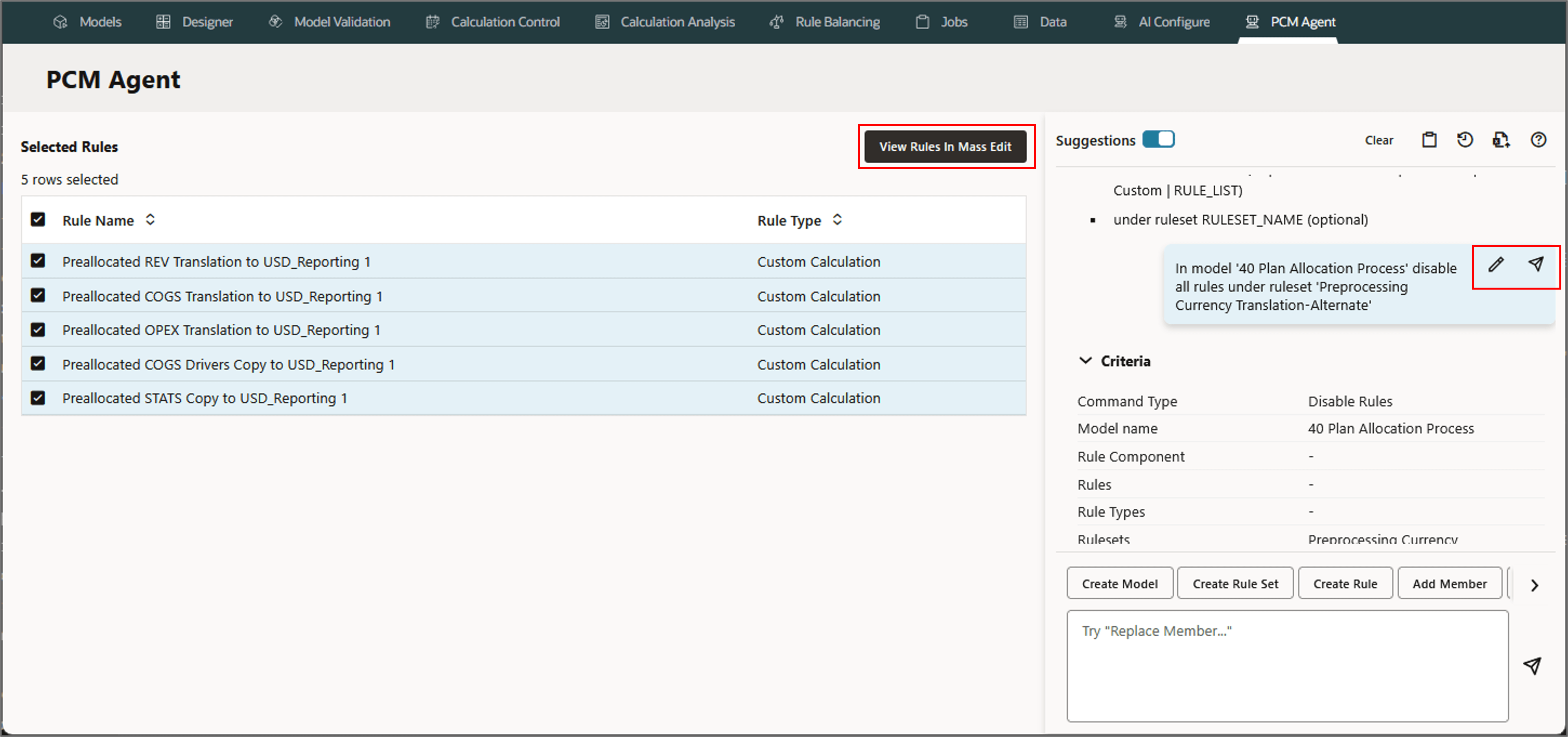This screenshot has height=737, width=1568.
Task: Click the clipboard icon beside Clear
Action: (1429, 140)
